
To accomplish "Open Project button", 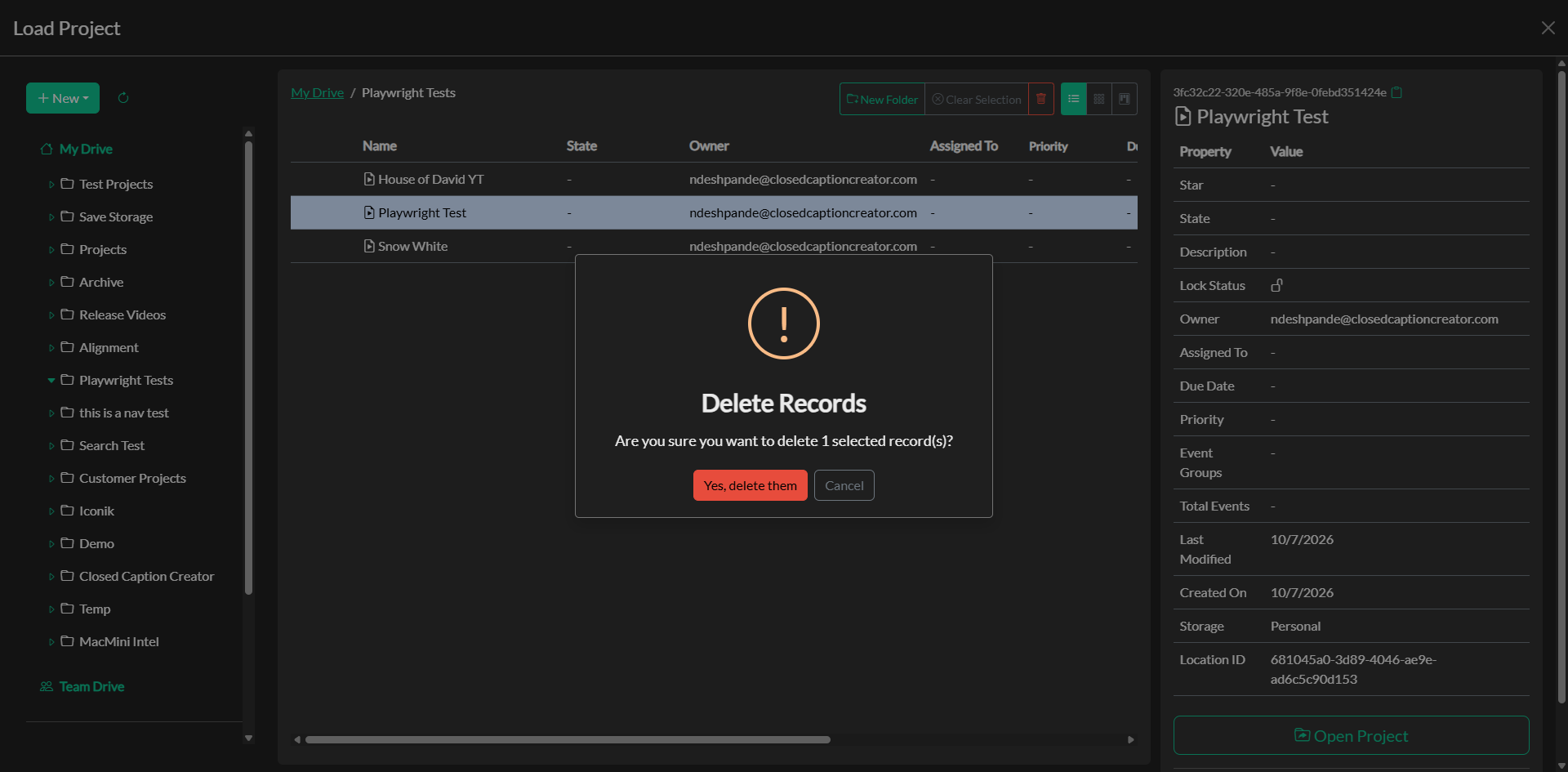I will 1351,735.
